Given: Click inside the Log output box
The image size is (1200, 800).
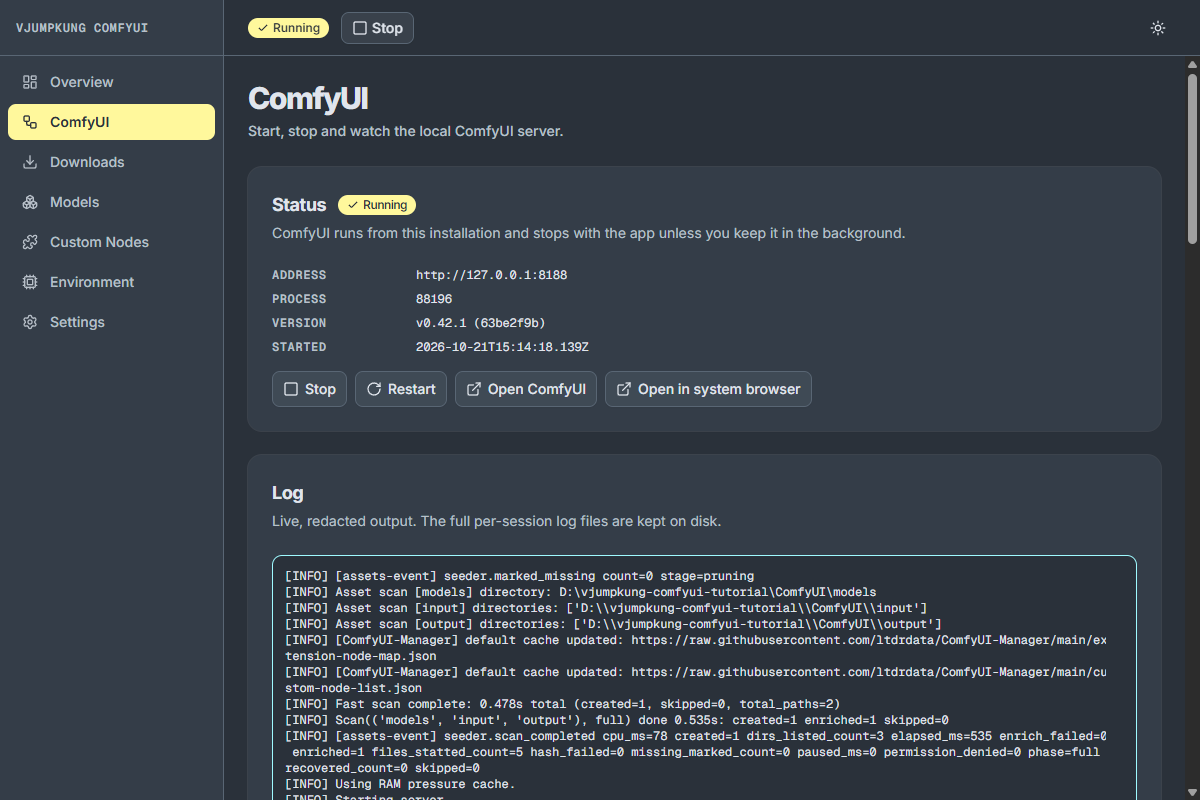Looking at the screenshot, I should pos(704,678).
